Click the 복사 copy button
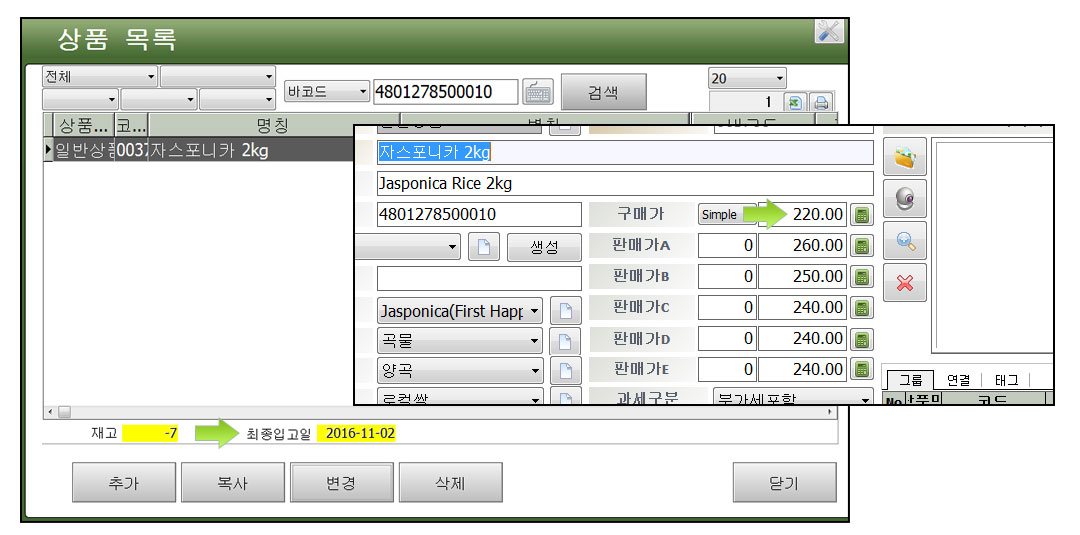Screen dimensions: 1080x535 tap(233, 483)
